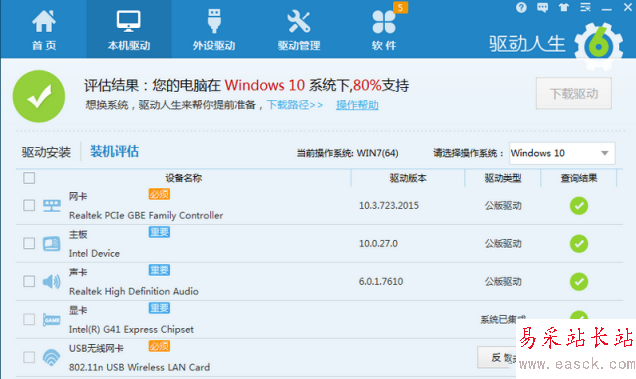This screenshot has width=636, height=379.
Task: Click the 查询结果 column header
Action: click(x=579, y=178)
